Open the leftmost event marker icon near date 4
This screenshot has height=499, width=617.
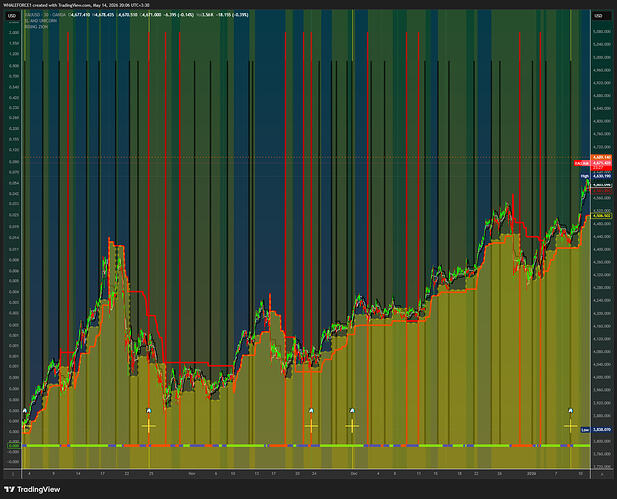(x=25, y=411)
